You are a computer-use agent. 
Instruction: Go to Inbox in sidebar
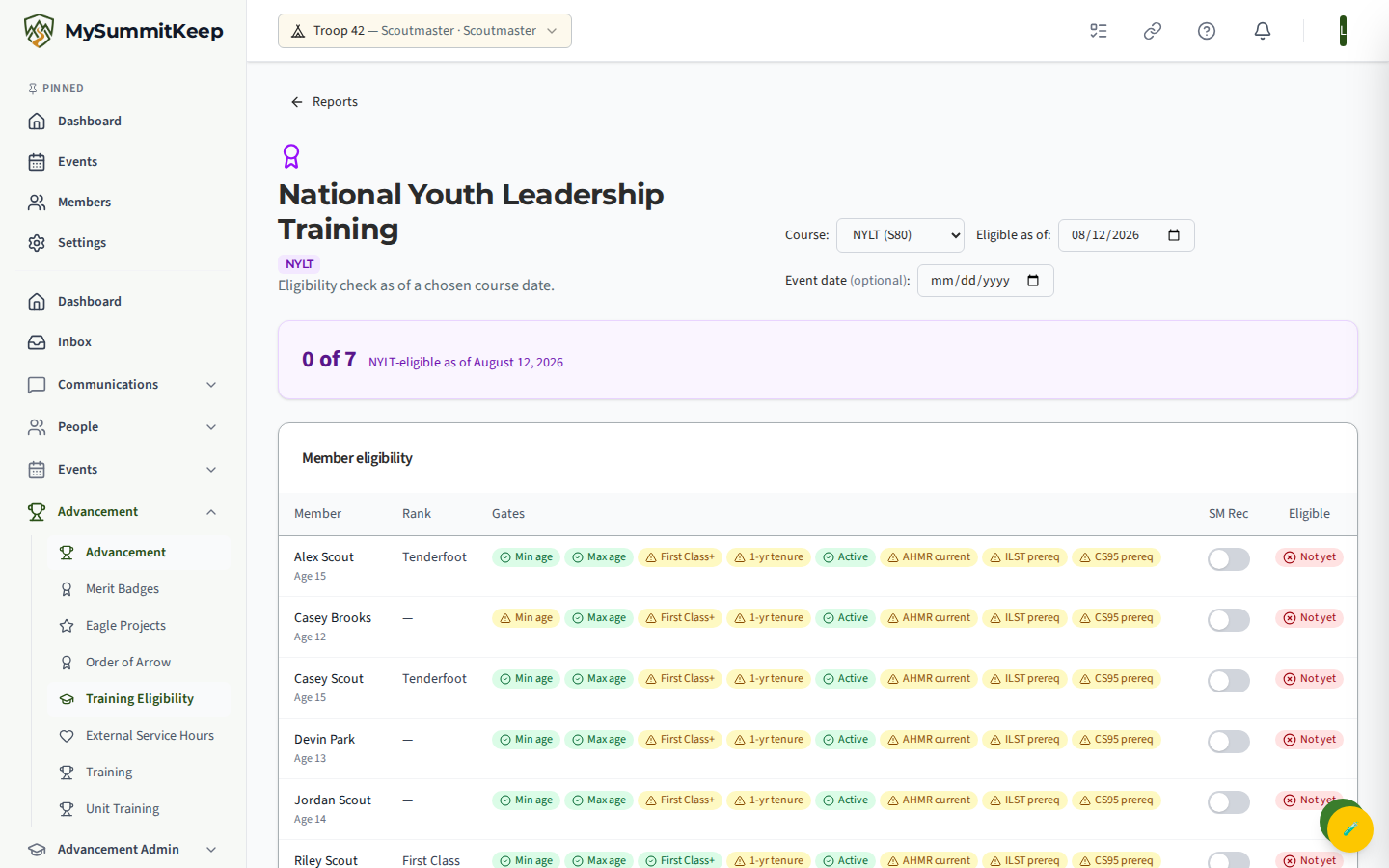[x=123, y=342]
